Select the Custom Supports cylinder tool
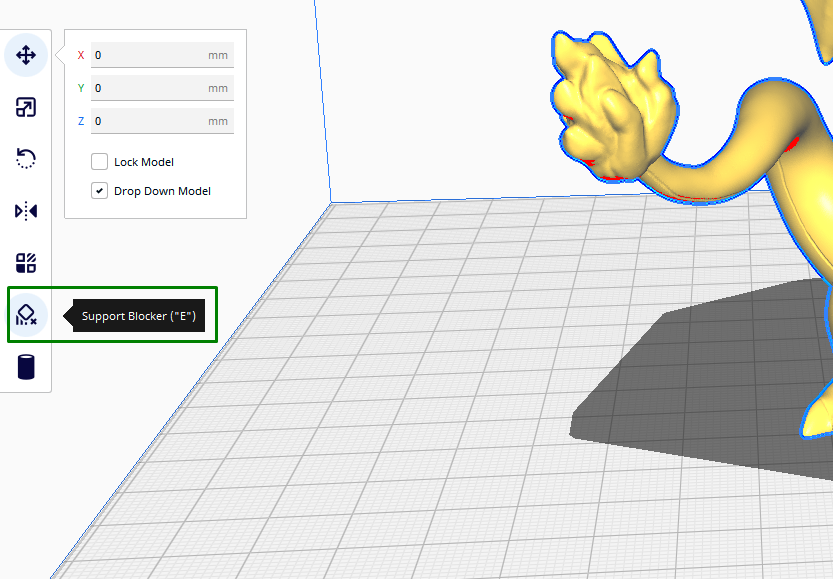 coord(26,366)
